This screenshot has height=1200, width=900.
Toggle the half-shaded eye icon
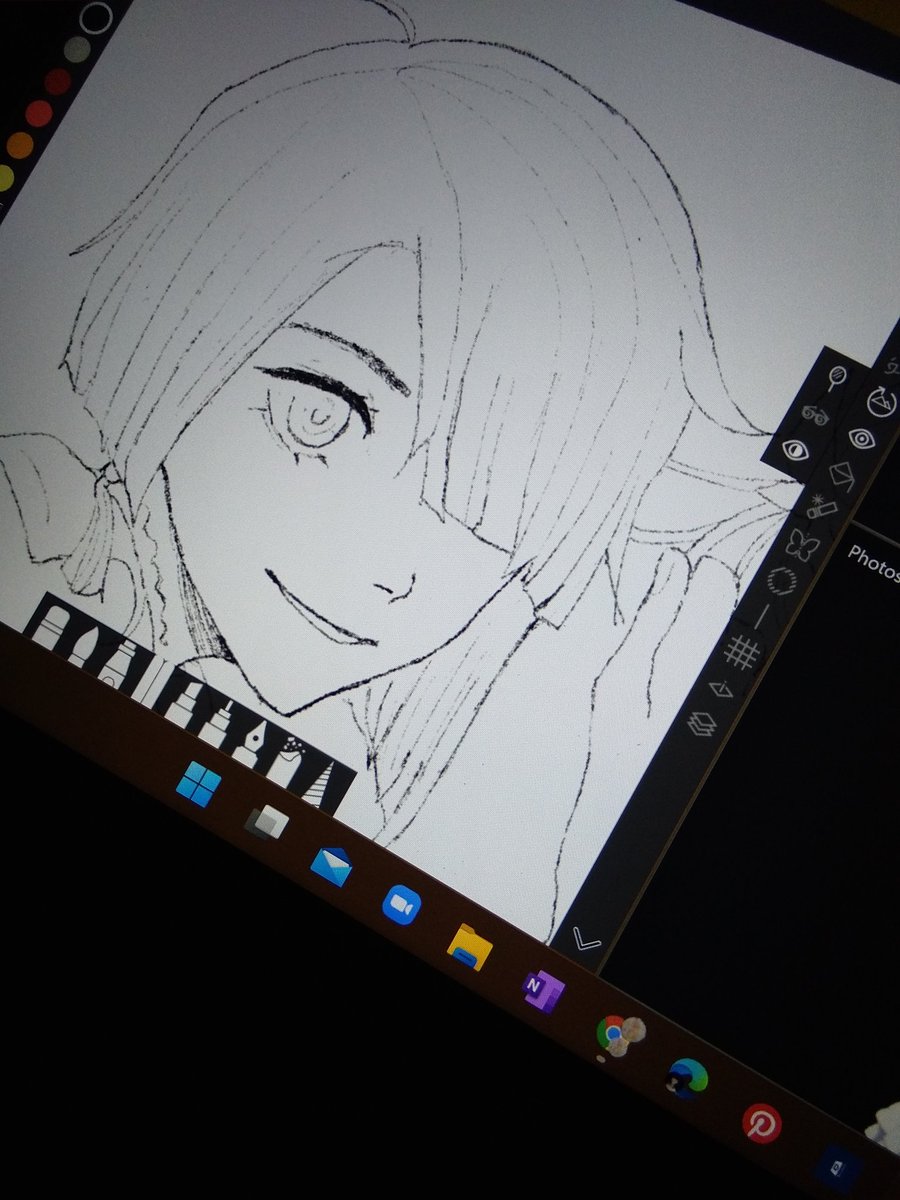coord(793,449)
